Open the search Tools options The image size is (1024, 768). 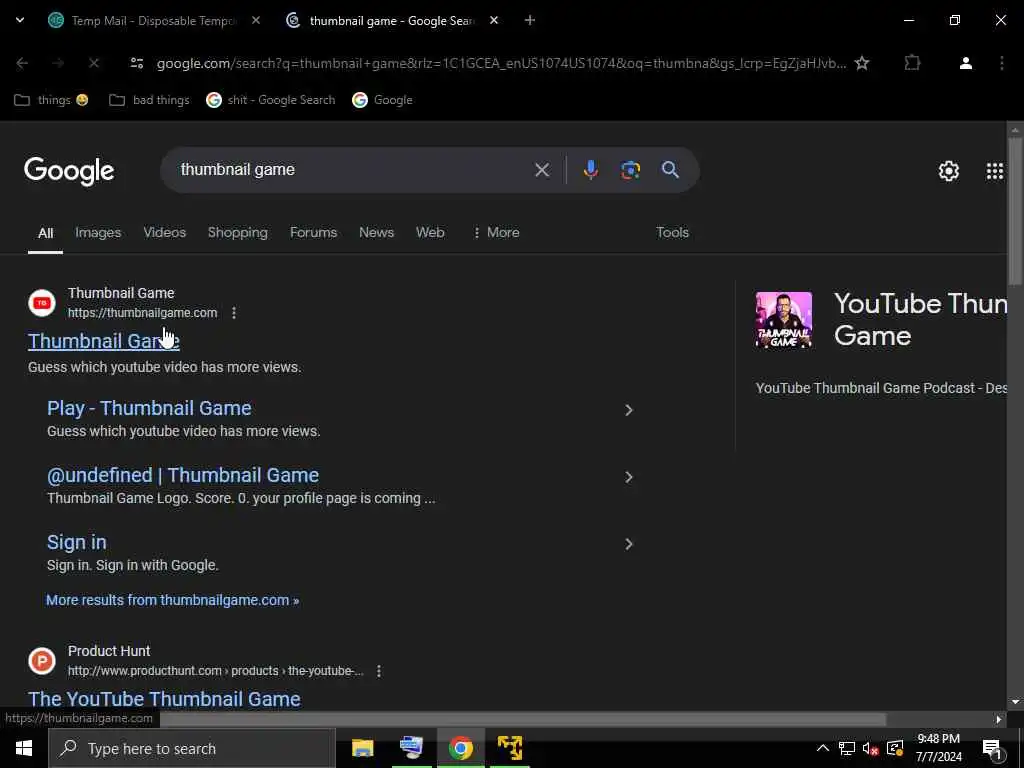[672, 232]
